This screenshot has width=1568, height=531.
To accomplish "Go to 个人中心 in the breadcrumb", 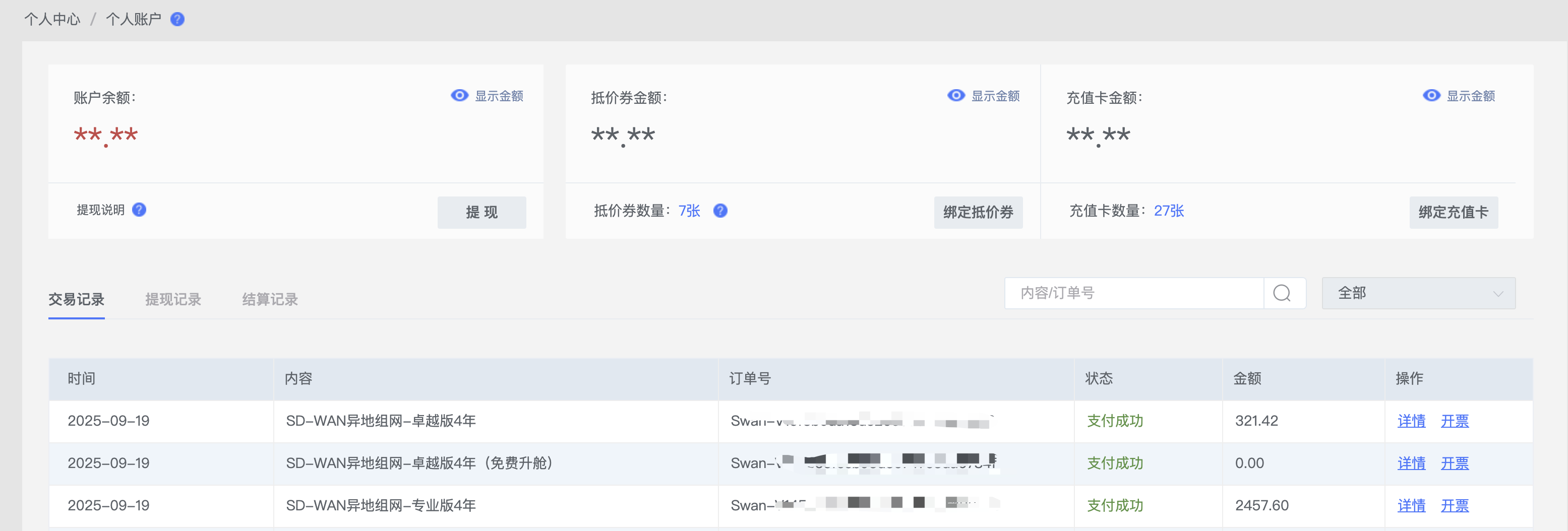I will (52, 20).
